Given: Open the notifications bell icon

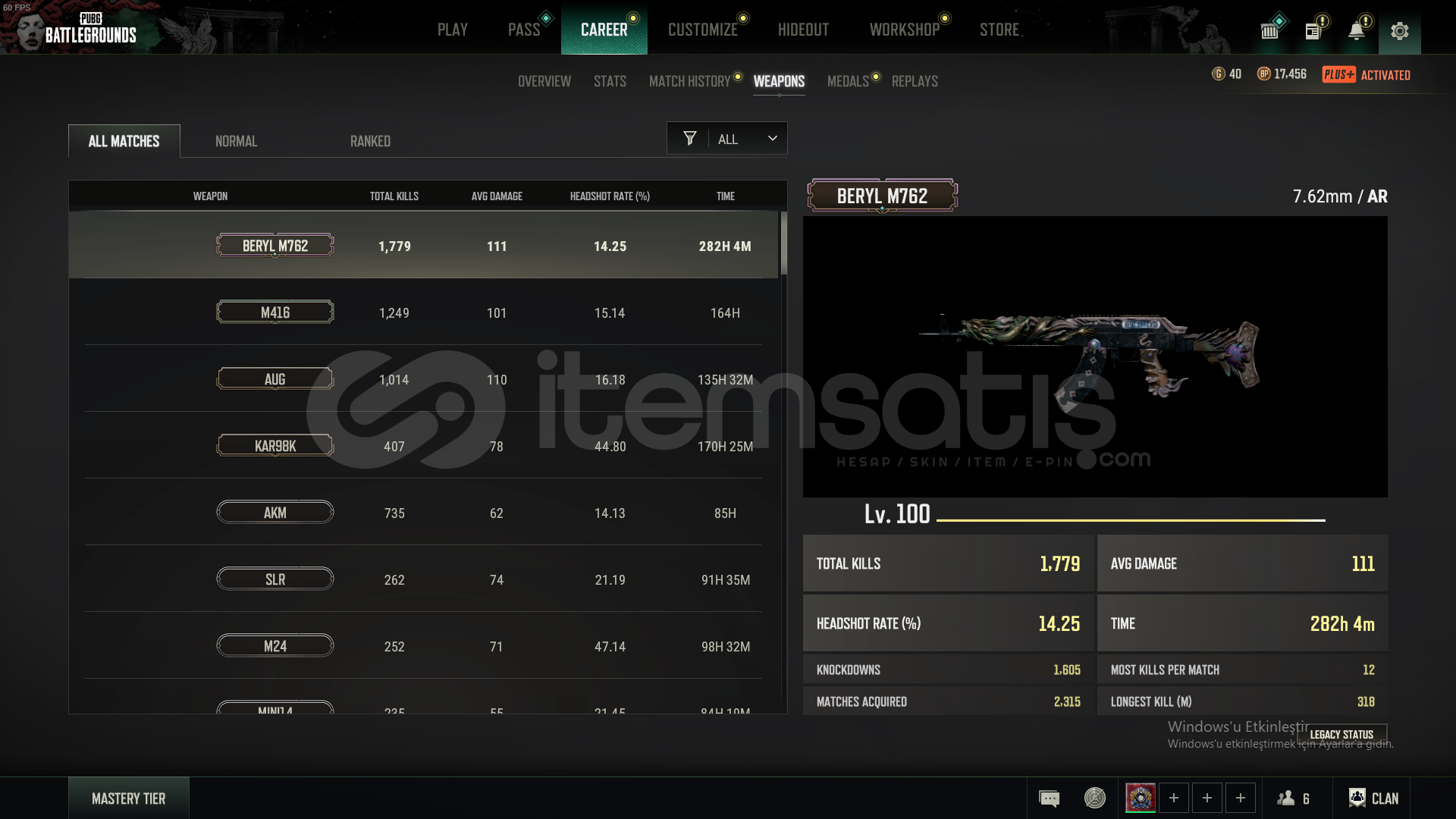Looking at the screenshot, I should tap(1356, 30).
